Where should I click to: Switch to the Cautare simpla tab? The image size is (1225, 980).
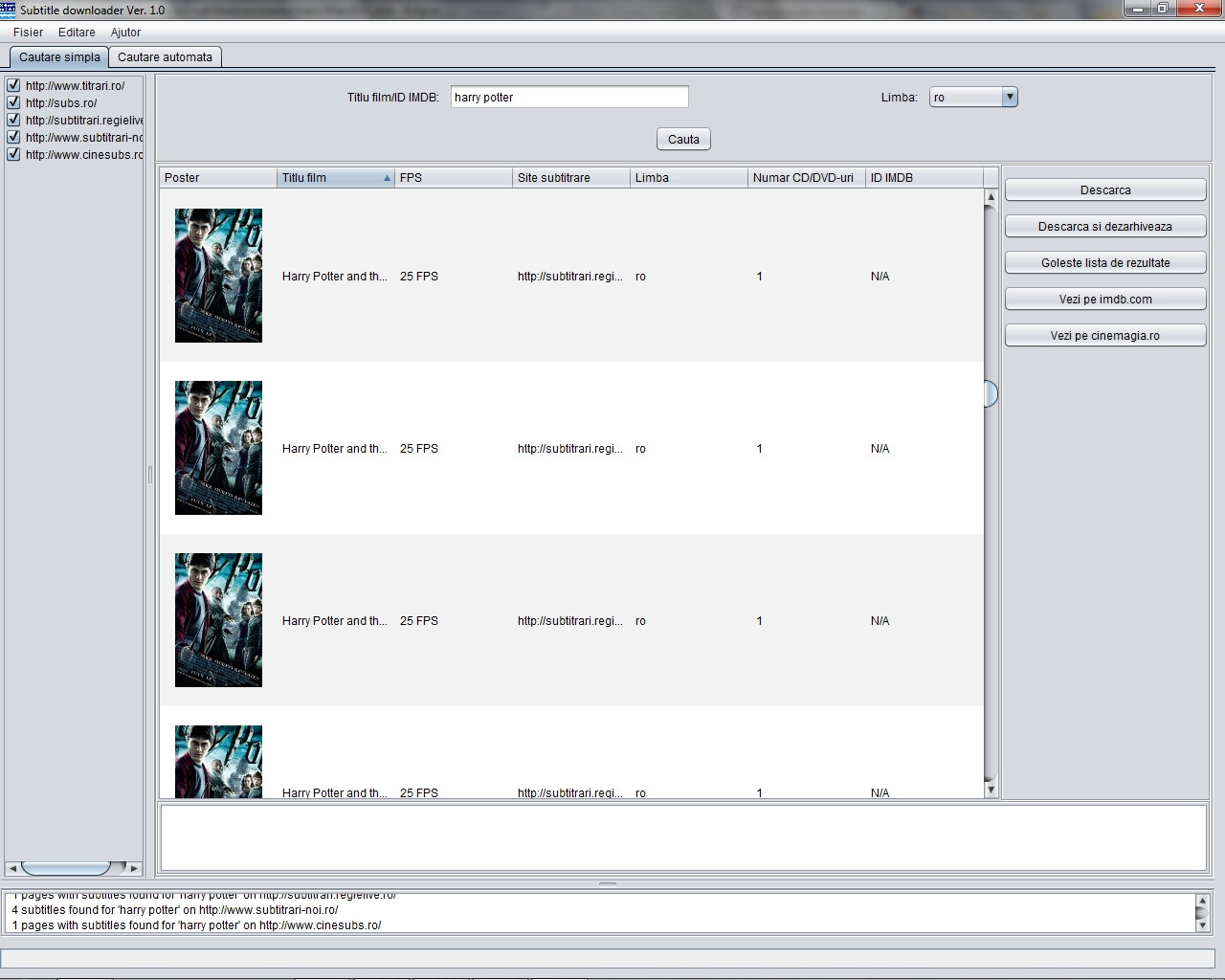click(59, 57)
